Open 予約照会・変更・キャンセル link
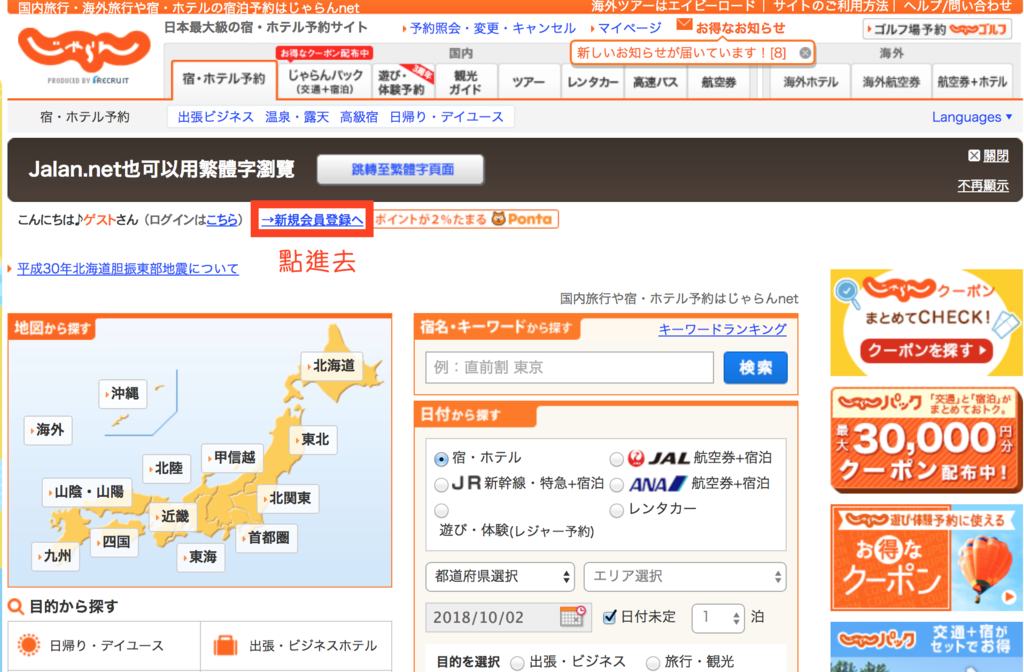The image size is (1024, 672). click(492, 28)
